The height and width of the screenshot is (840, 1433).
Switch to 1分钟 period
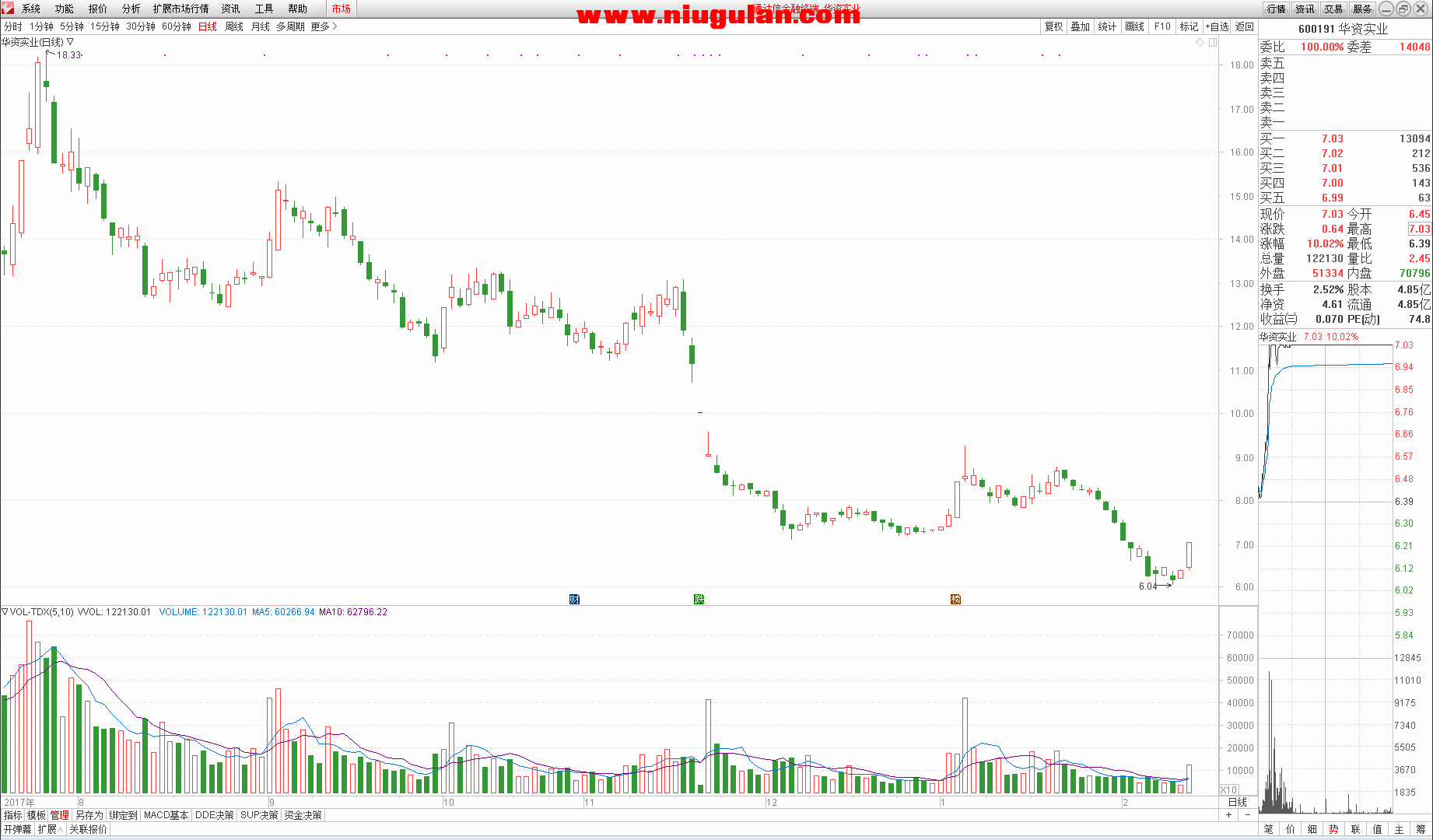(x=42, y=26)
